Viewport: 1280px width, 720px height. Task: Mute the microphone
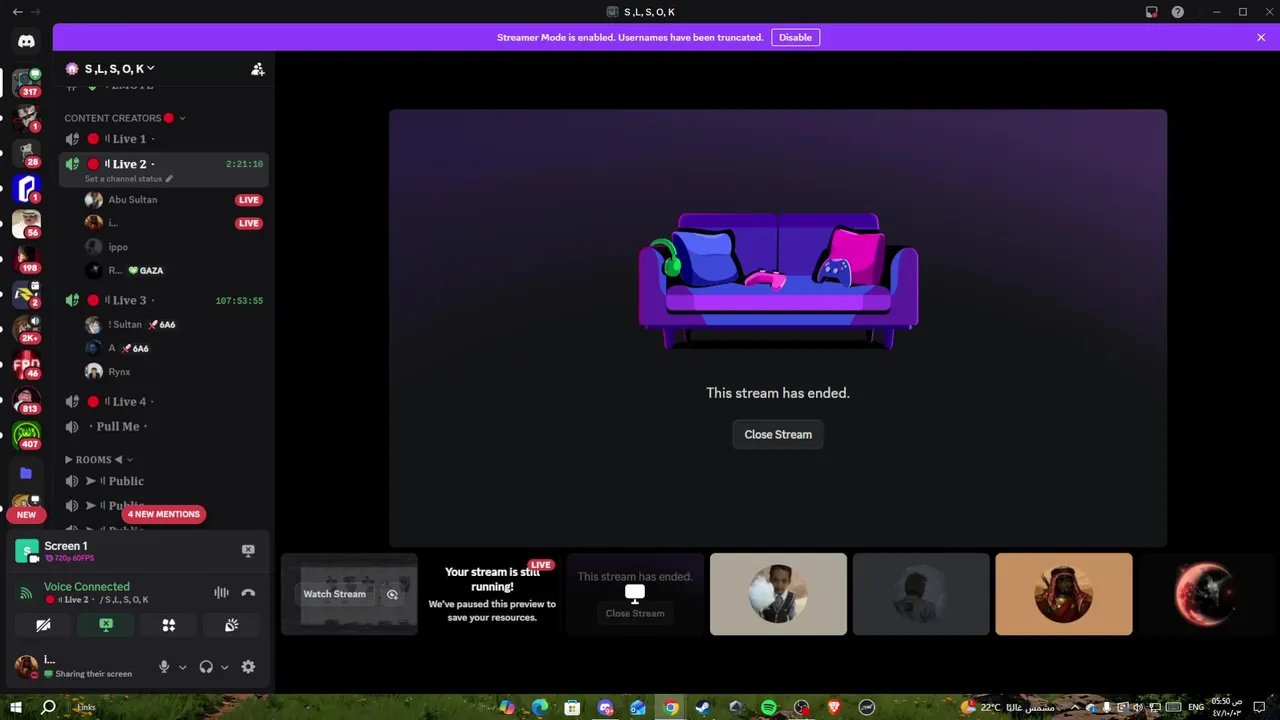pyautogui.click(x=164, y=667)
